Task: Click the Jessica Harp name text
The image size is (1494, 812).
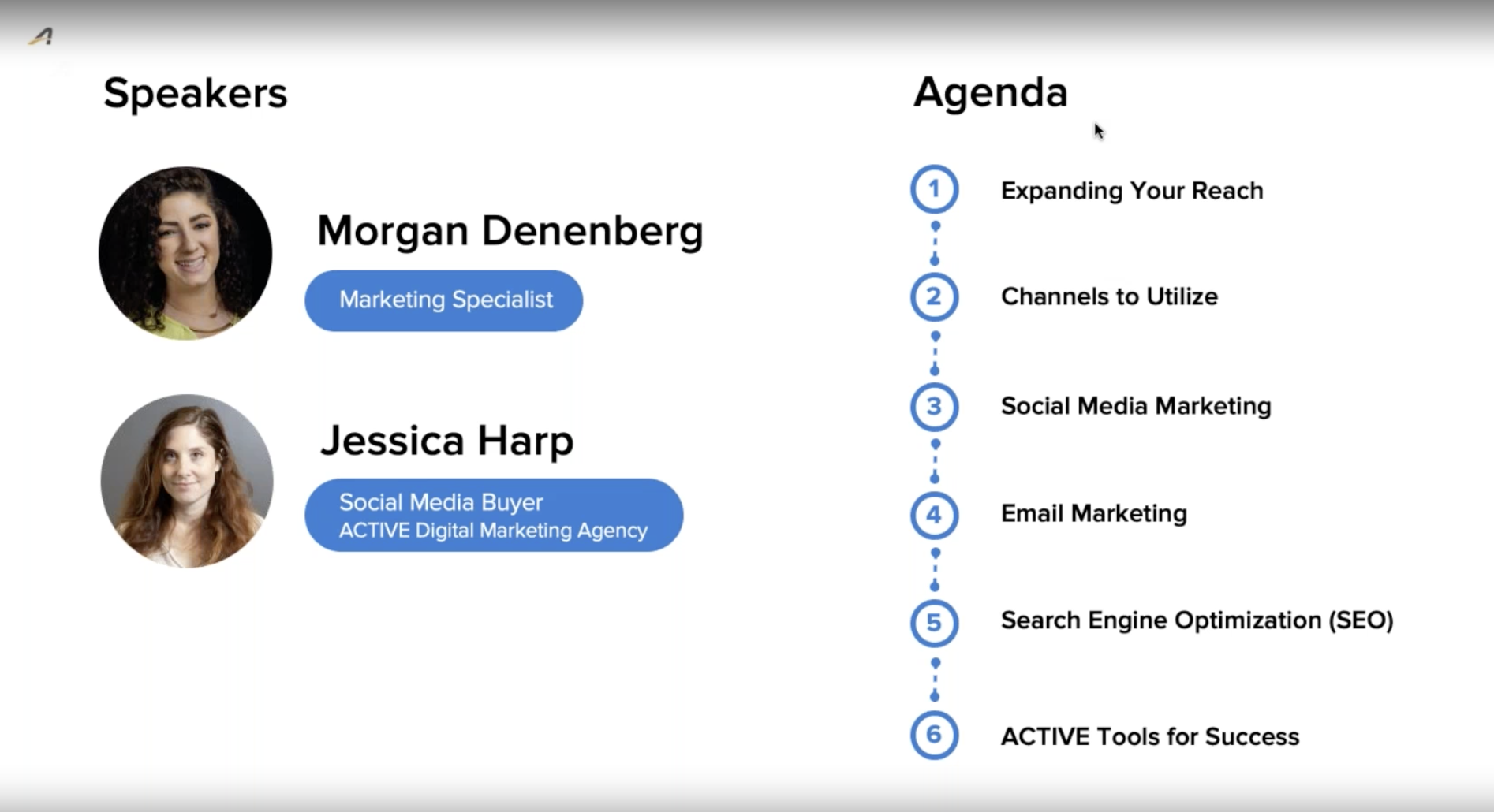Action: (446, 440)
